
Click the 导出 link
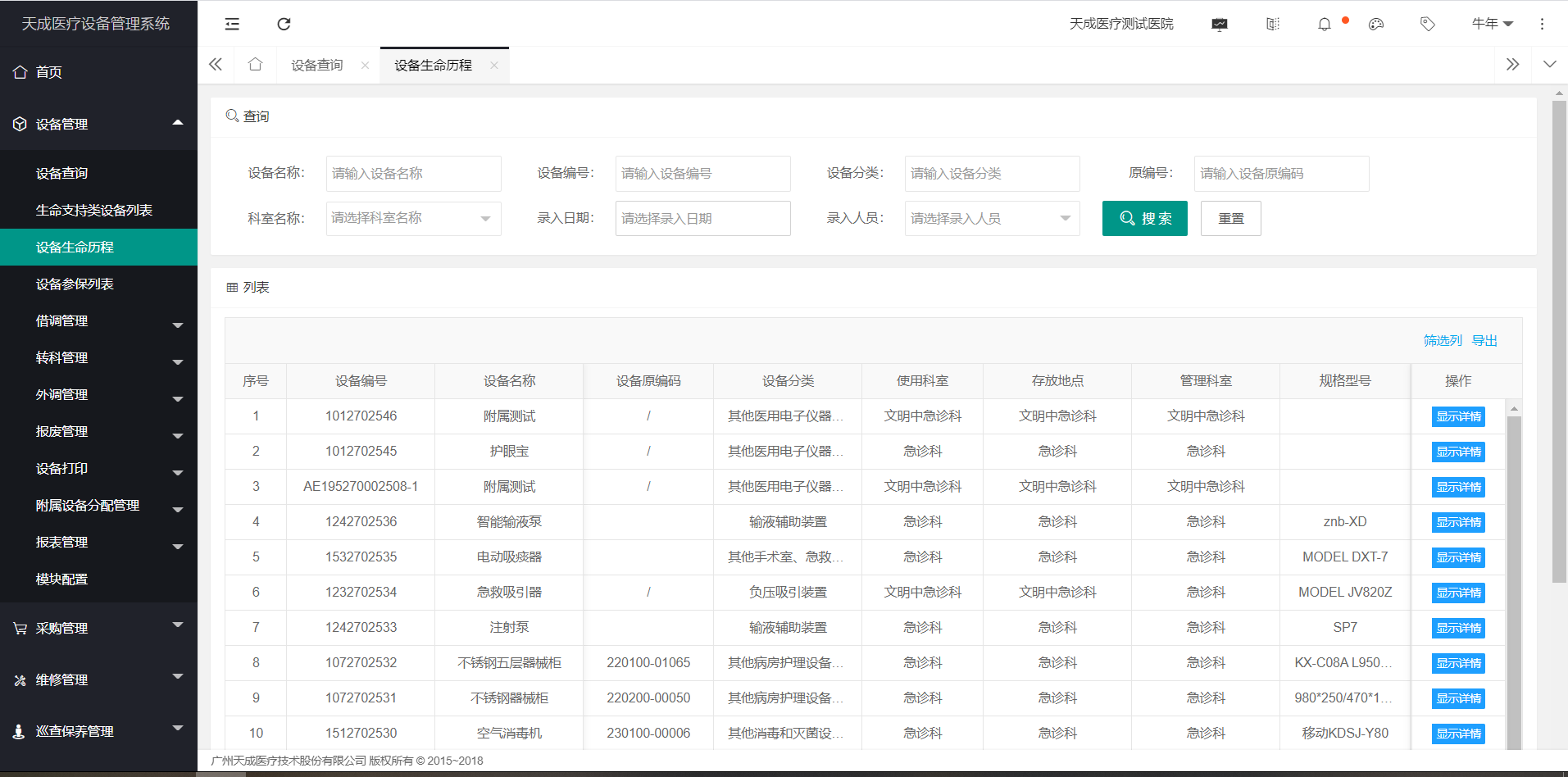(1484, 341)
